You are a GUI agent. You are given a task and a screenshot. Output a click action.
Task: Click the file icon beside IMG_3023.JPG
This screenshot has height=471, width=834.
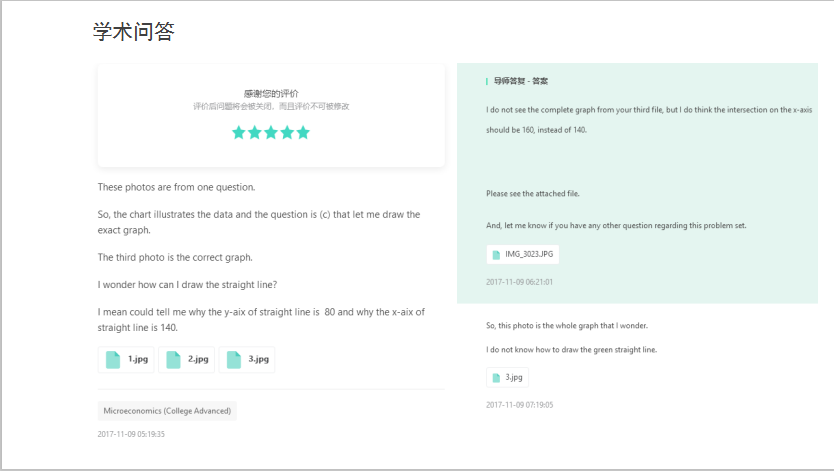tap(496, 255)
